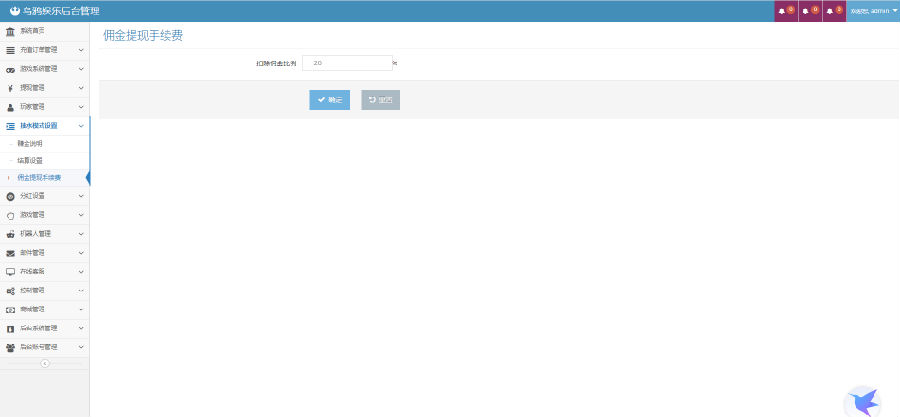Click the gamepad icon for 游戏系统管理
900x417 pixels.
point(10,69)
